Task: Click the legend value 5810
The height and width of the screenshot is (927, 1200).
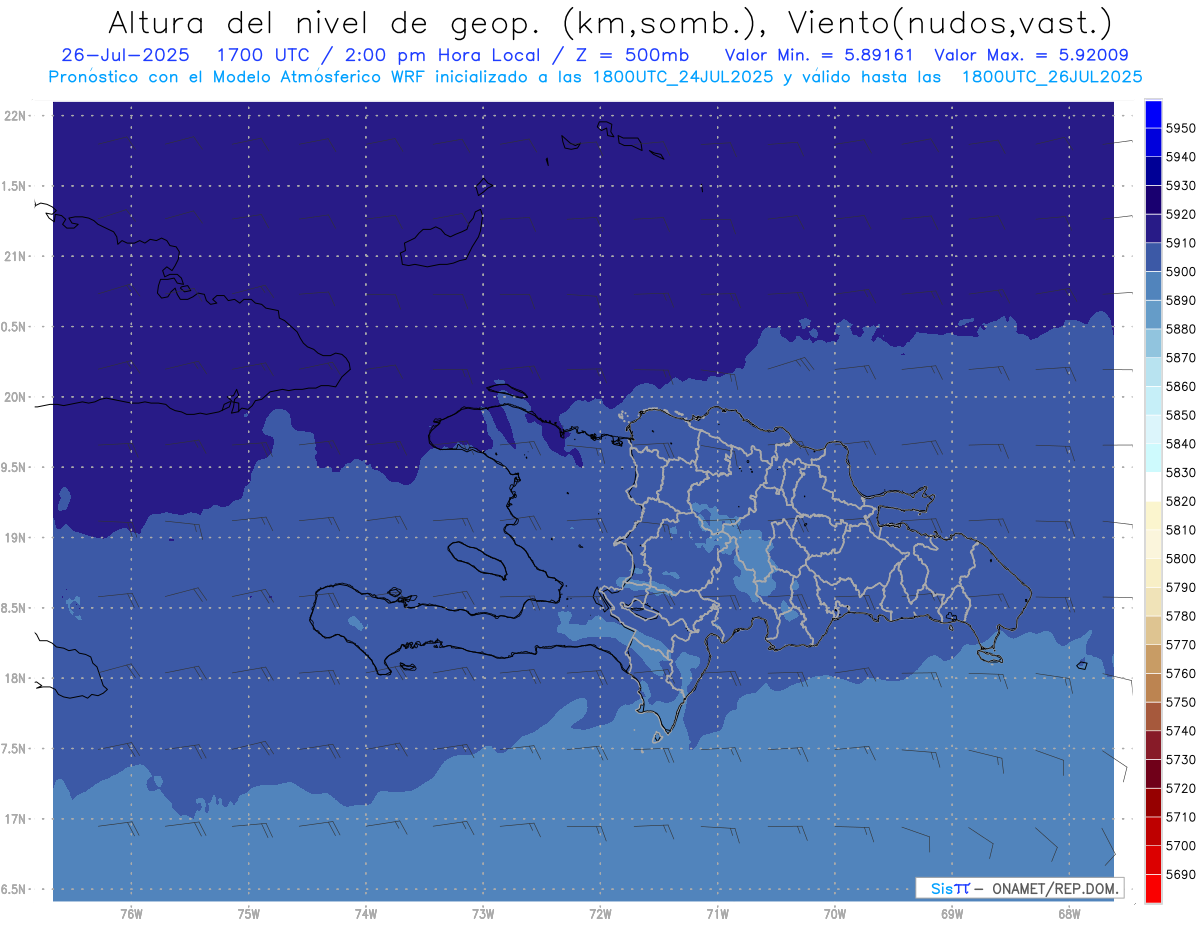Action: pyautogui.click(x=1180, y=530)
